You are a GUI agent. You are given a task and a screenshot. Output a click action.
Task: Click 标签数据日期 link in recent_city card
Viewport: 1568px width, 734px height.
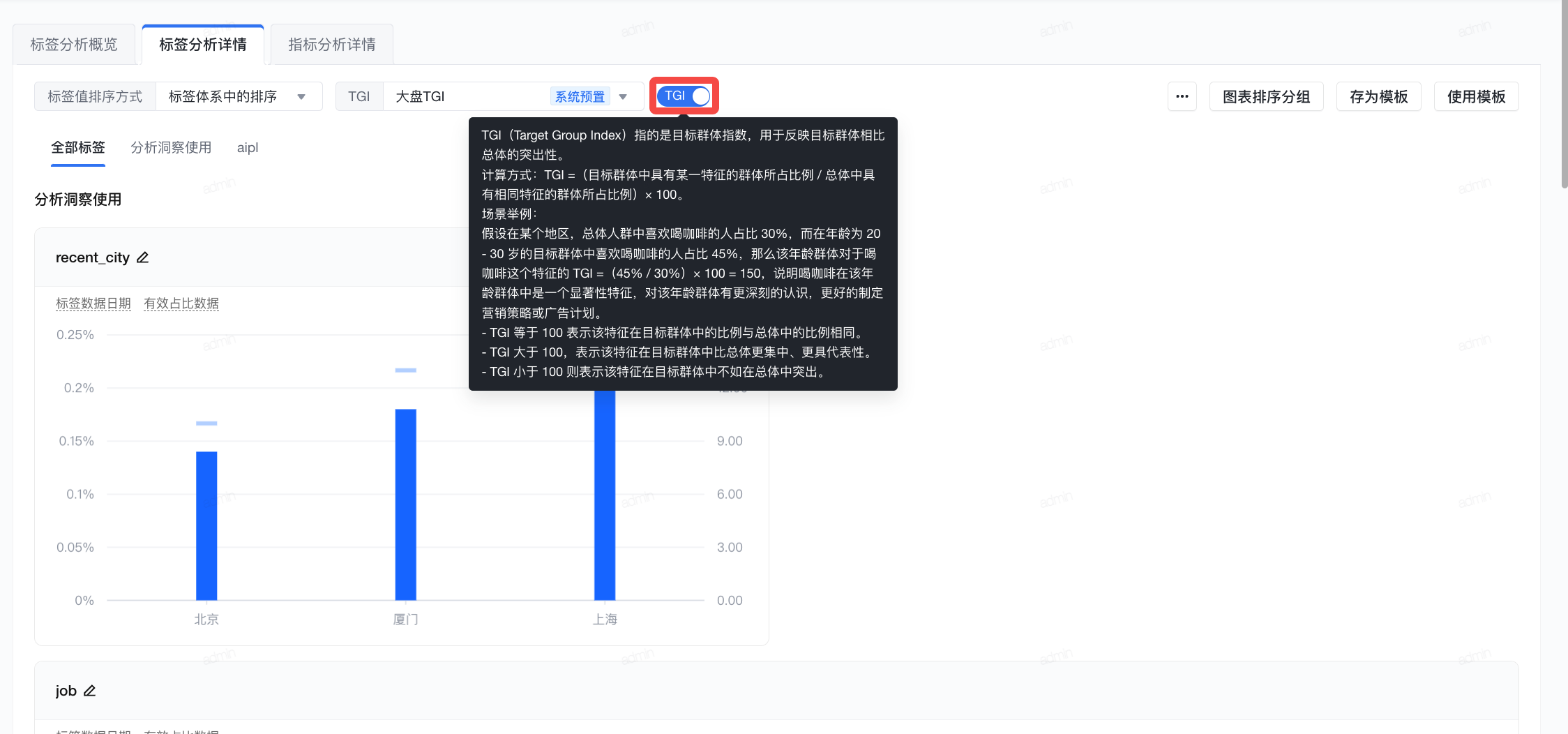(x=93, y=304)
